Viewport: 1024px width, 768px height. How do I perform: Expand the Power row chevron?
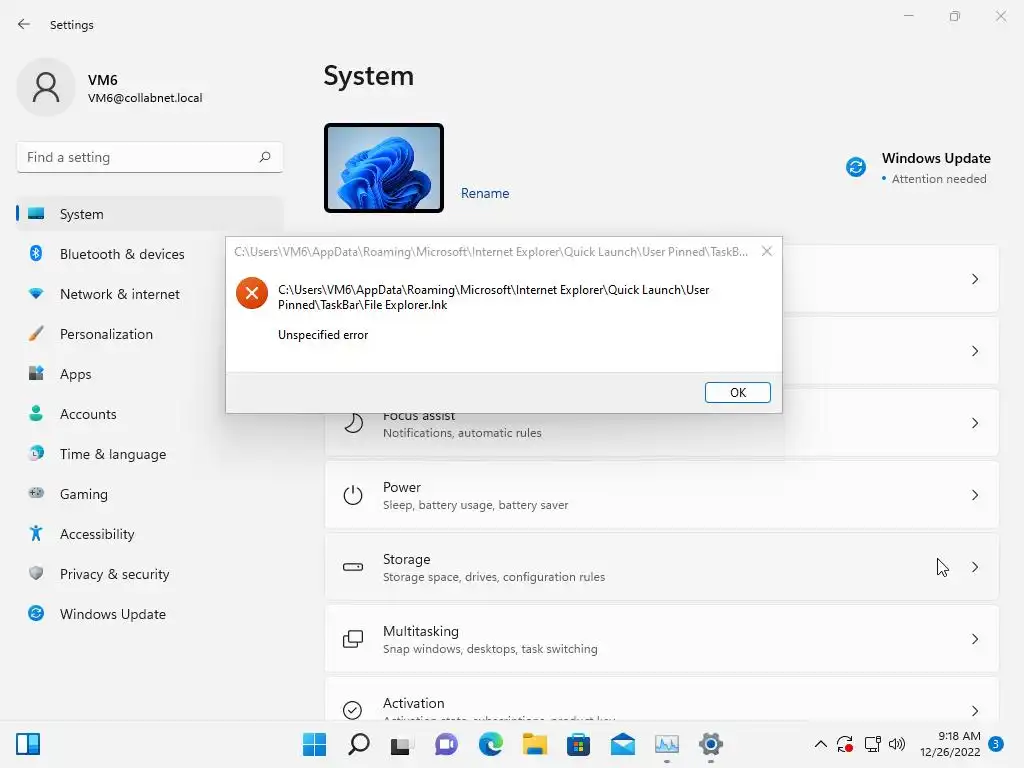[x=974, y=495]
